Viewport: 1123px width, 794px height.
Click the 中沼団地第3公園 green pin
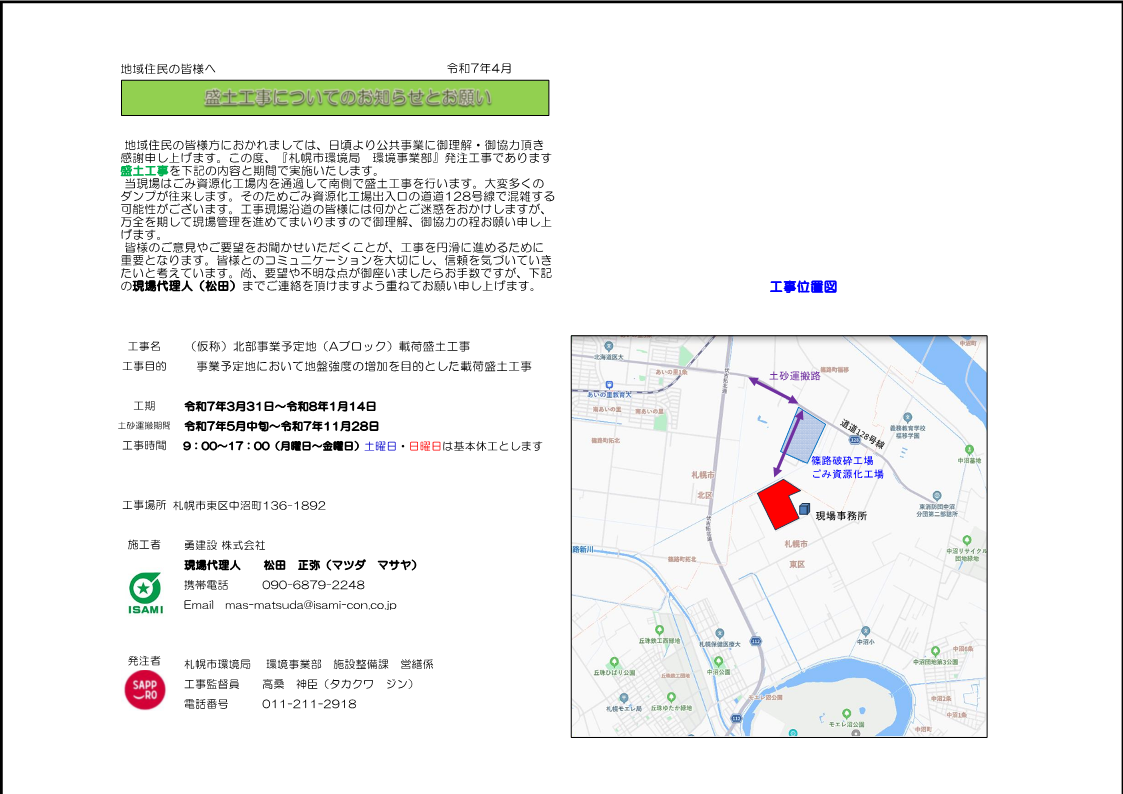[x=935, y=652]
